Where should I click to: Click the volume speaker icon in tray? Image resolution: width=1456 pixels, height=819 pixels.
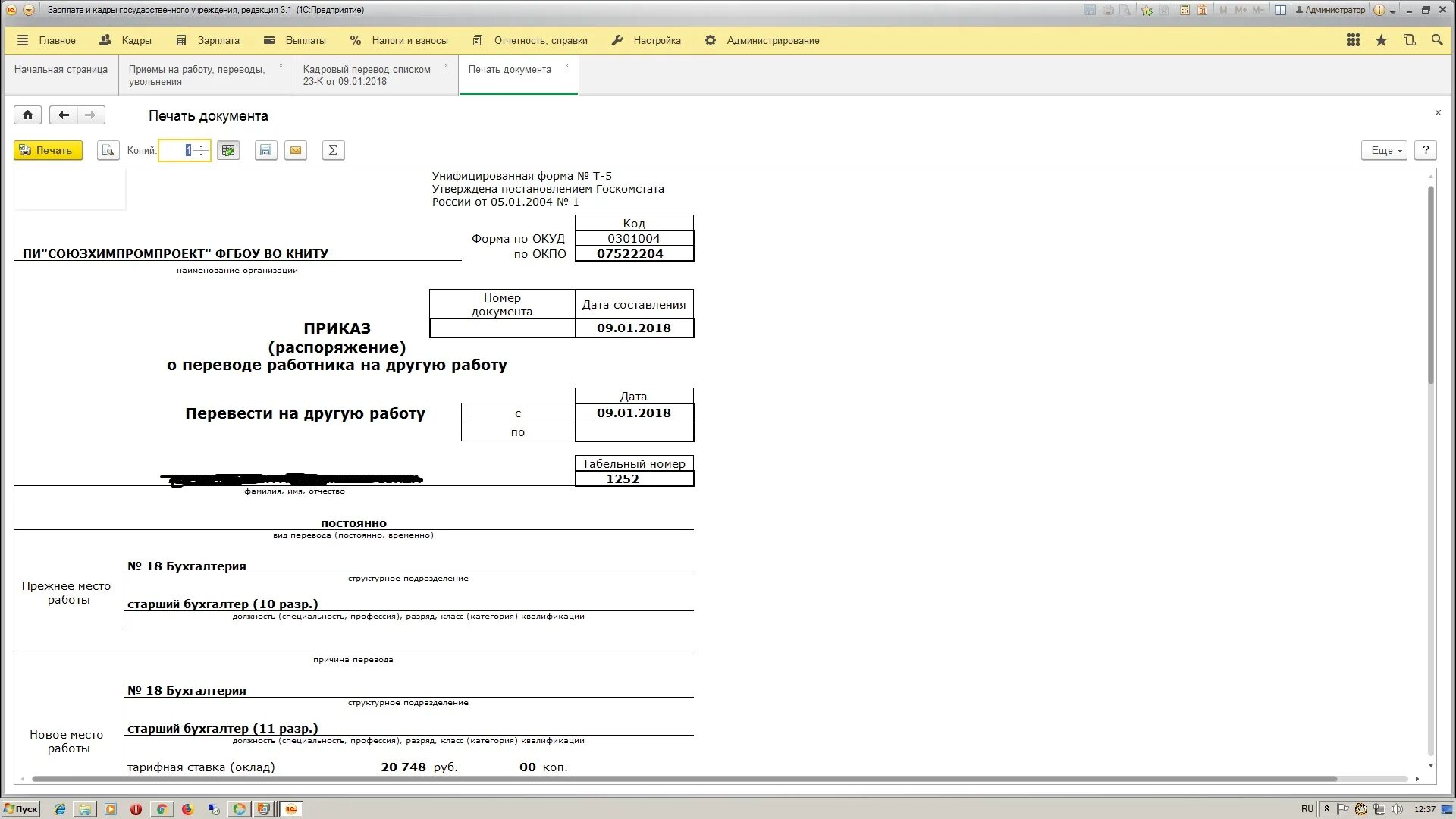click(1397, 809)
